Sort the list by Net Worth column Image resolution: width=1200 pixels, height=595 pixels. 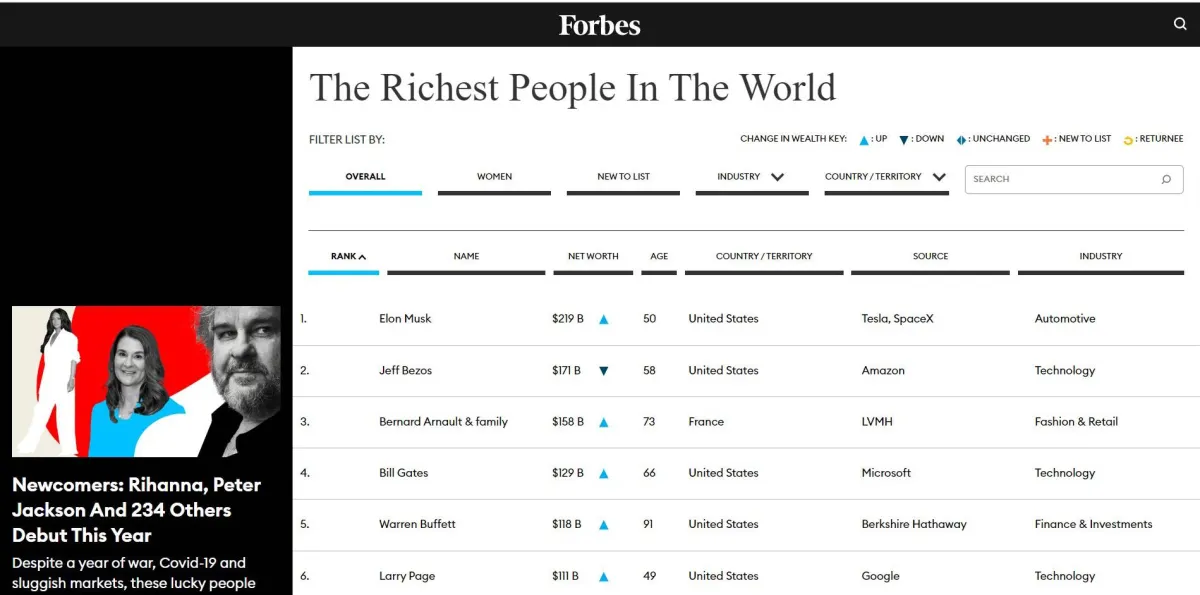593,257
